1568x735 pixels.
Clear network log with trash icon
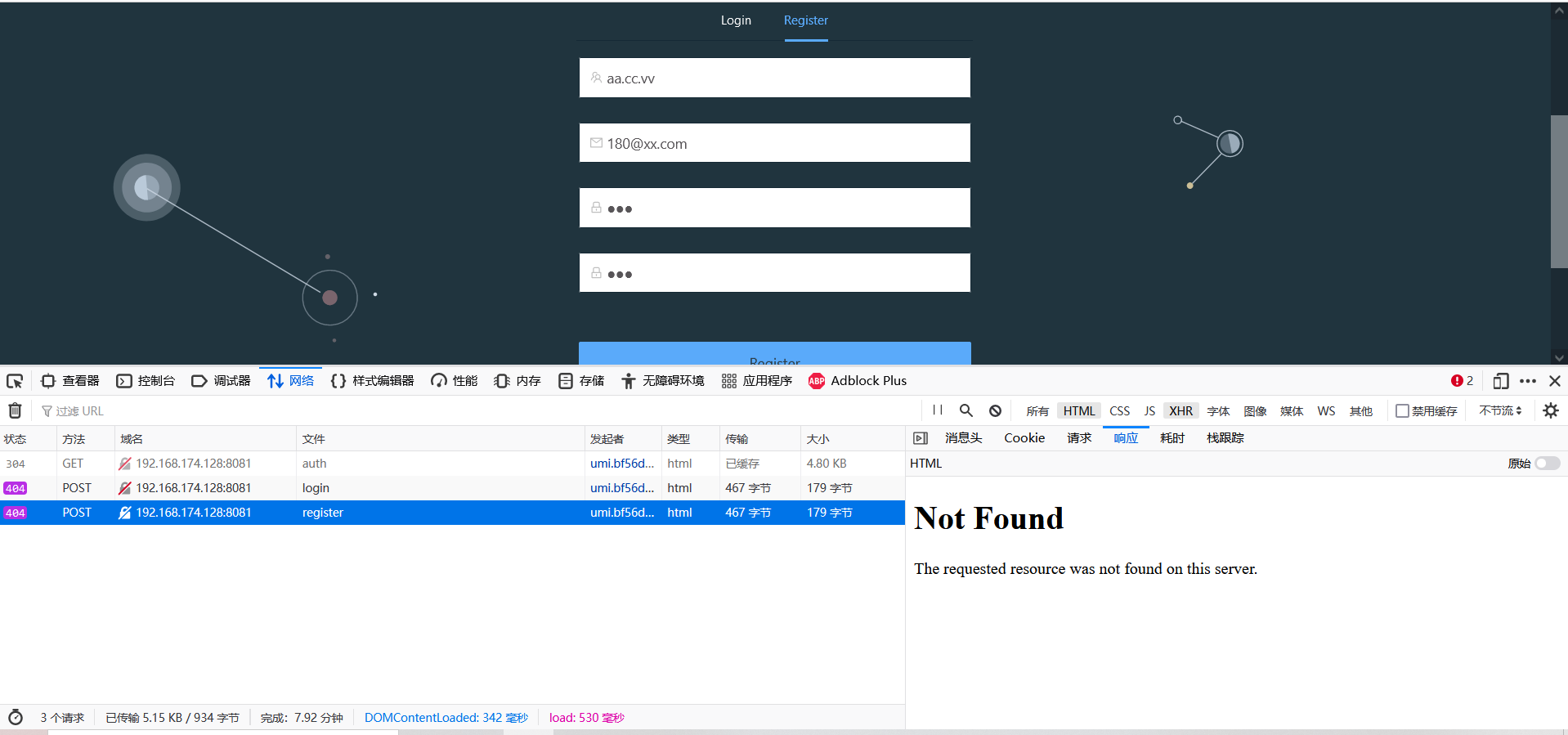coord(15,410)
